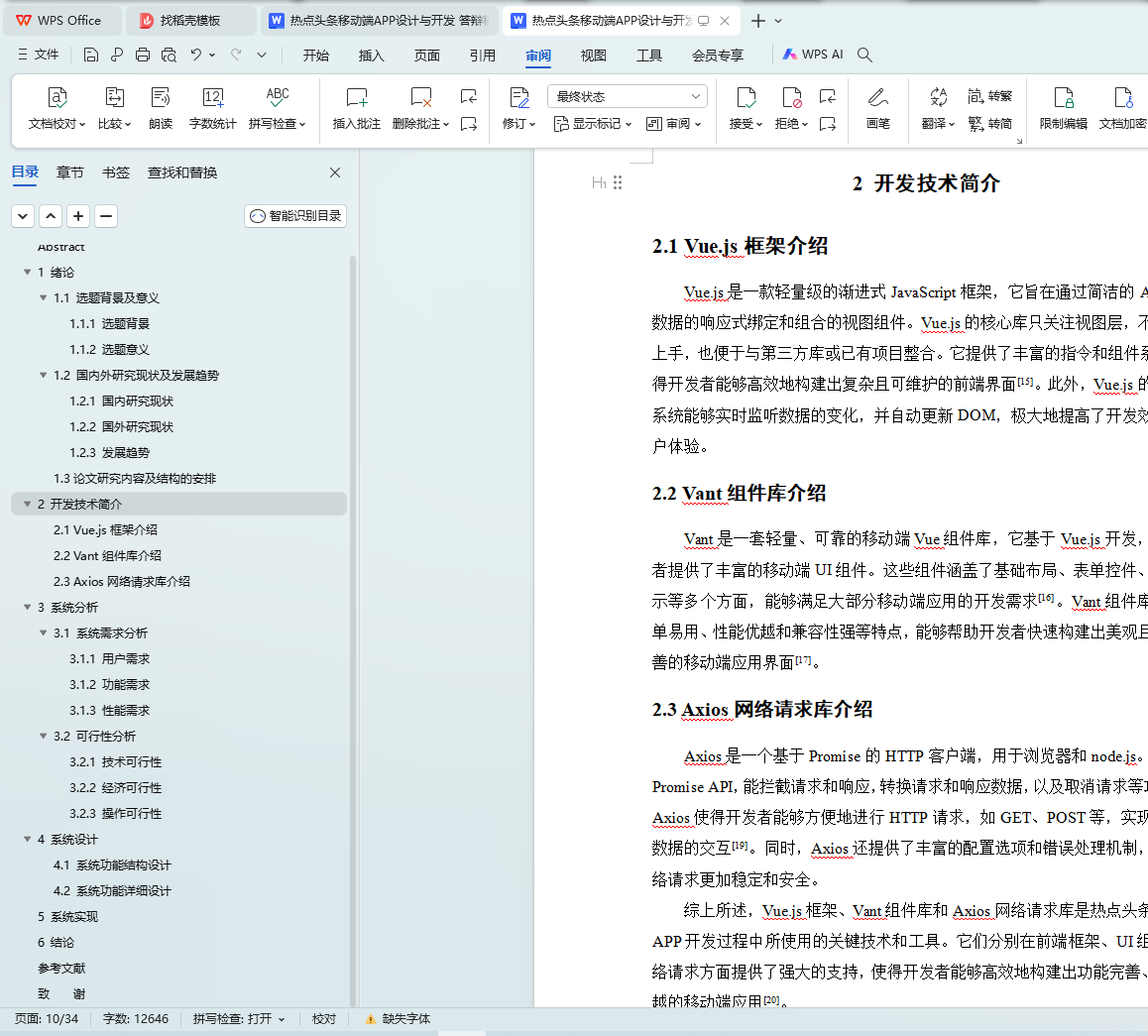Open the quick access toolbar customize arrow
1148x1036 pixels.
point(262,55)
